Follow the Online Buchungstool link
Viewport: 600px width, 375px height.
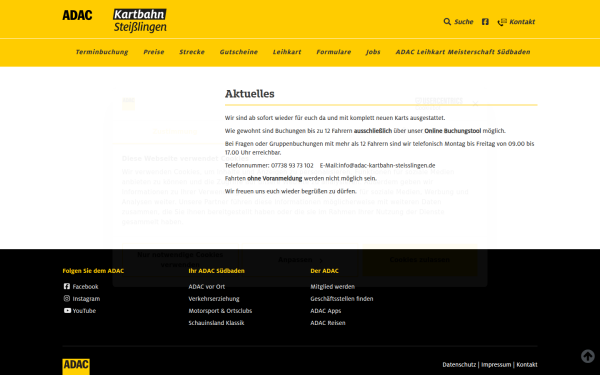(x=453, y=131)
